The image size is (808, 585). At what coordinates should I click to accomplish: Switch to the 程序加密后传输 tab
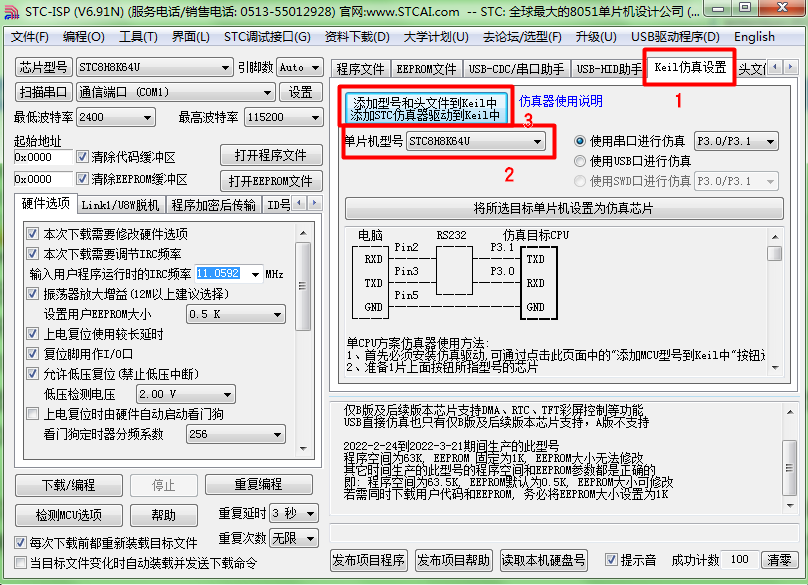click(213, 205)
